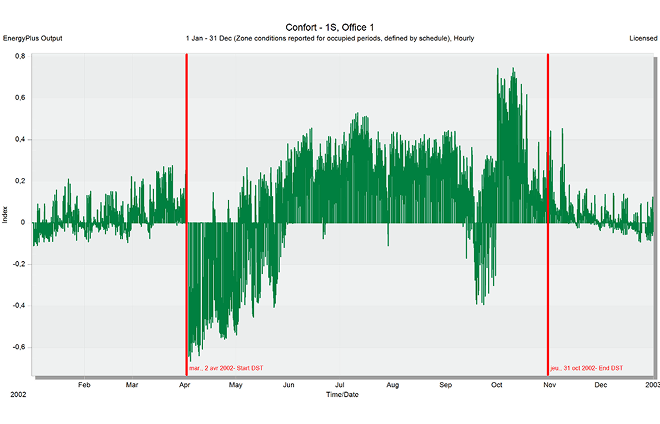The height and width of the screenshot is (424, 660).
Task: Click the 'Time/Date' axis title
Action: click(x=341, y=394)
